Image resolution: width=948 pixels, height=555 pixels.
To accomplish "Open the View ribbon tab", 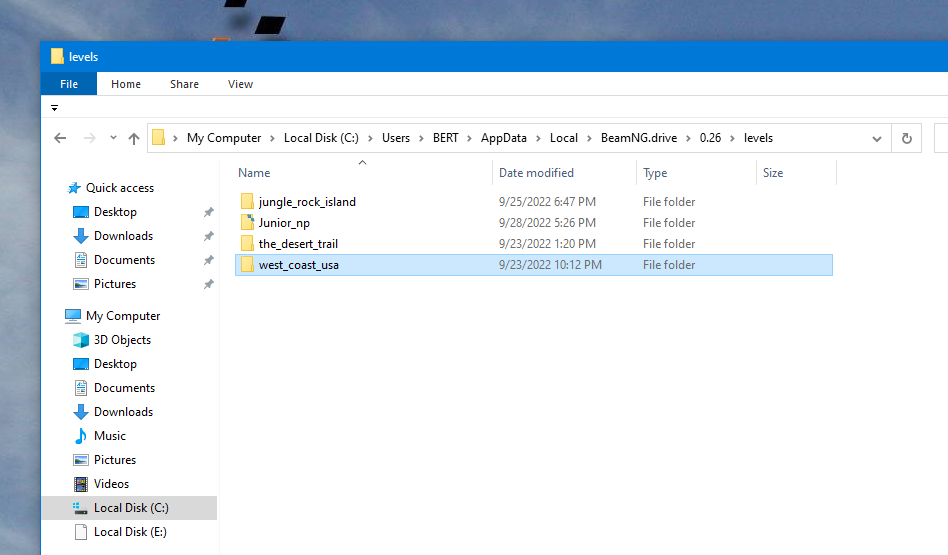I will click(x=240, y=84).
